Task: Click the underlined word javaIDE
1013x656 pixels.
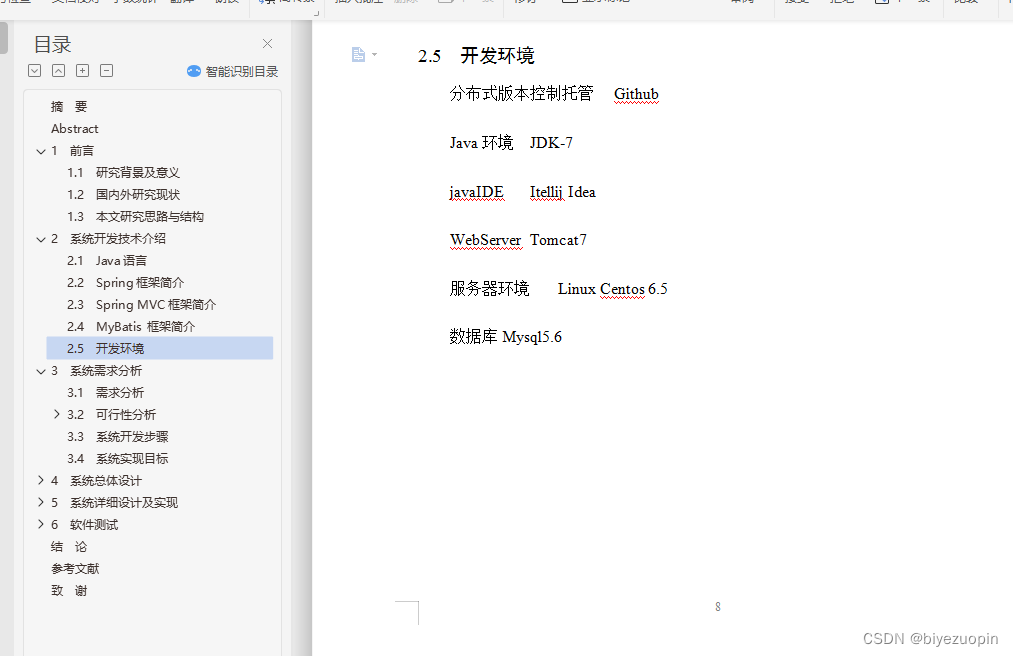Action: click(477, 192)
